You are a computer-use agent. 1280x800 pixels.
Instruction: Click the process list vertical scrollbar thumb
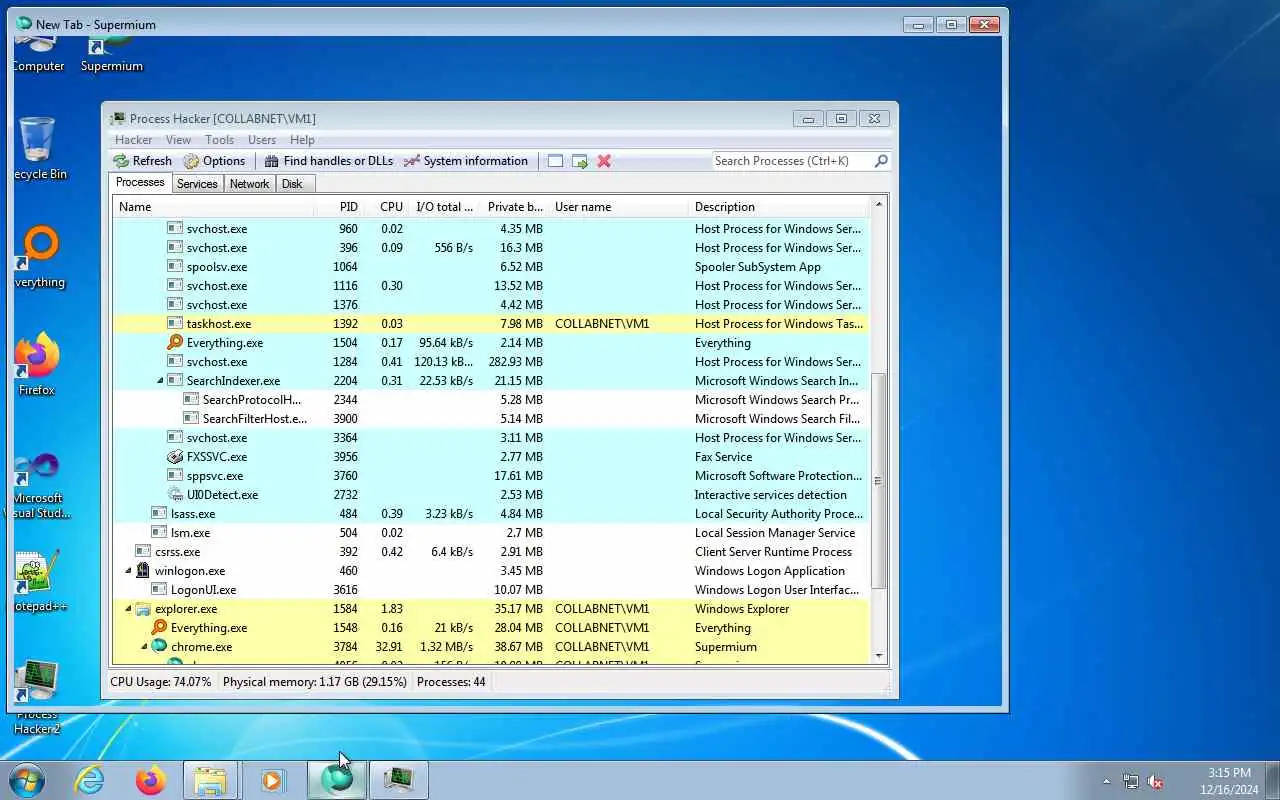coord(879,480)
